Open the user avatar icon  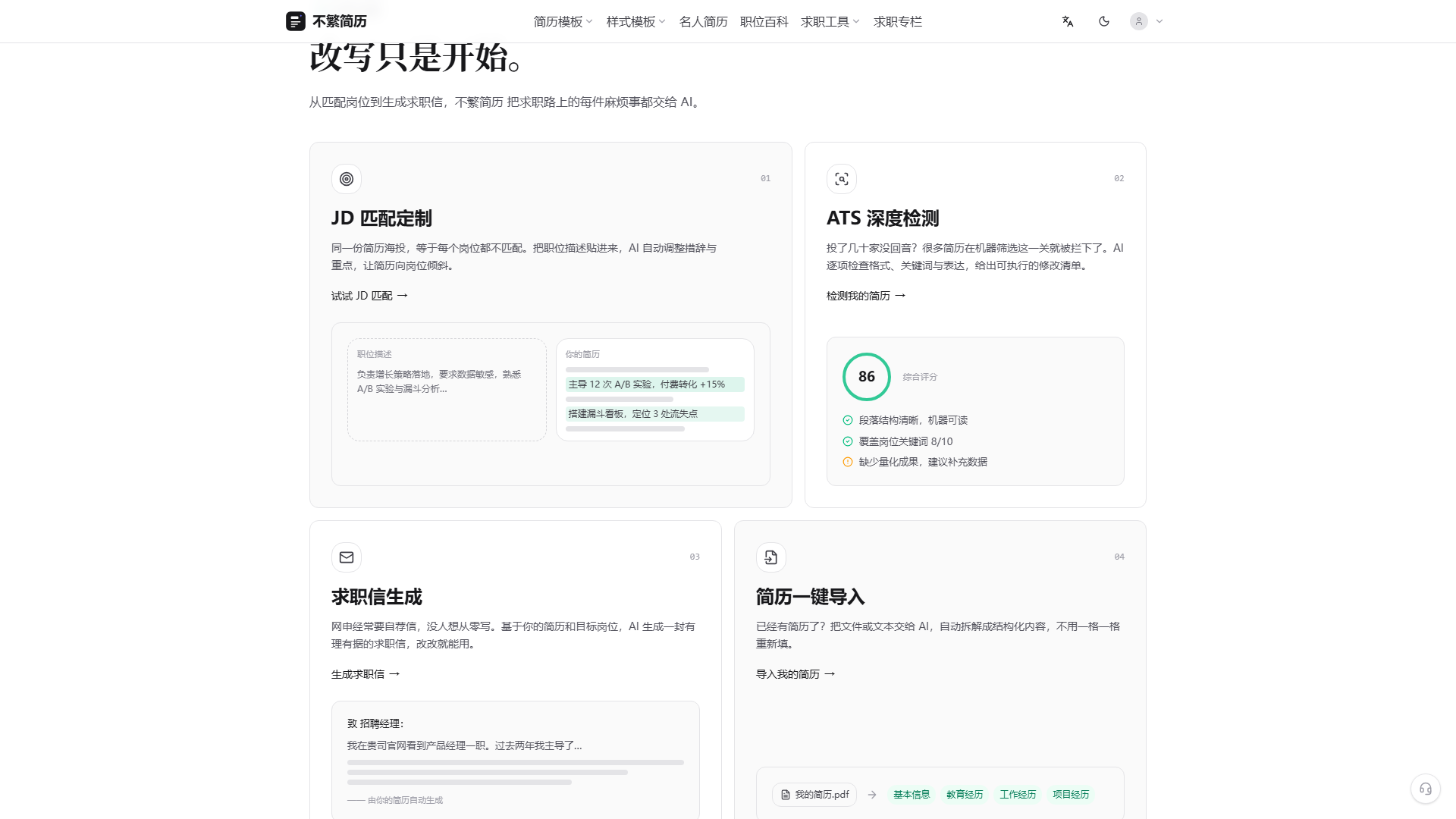(1139, 21)
